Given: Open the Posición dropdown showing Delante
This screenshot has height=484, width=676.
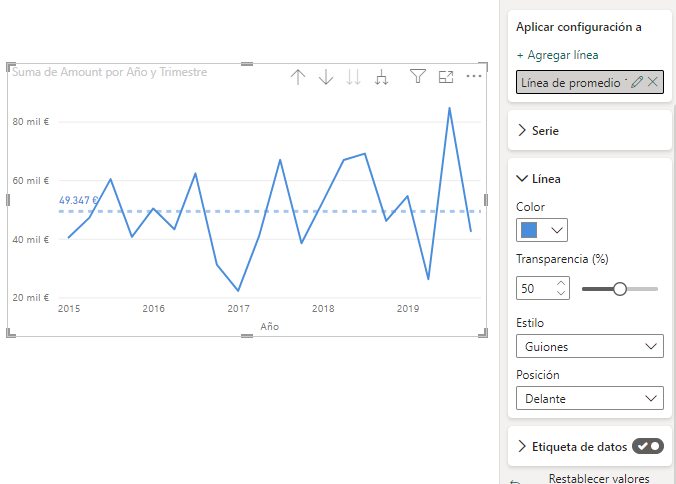Looking at the screenshot, I should pyautogui.click(x=589, y=398).
